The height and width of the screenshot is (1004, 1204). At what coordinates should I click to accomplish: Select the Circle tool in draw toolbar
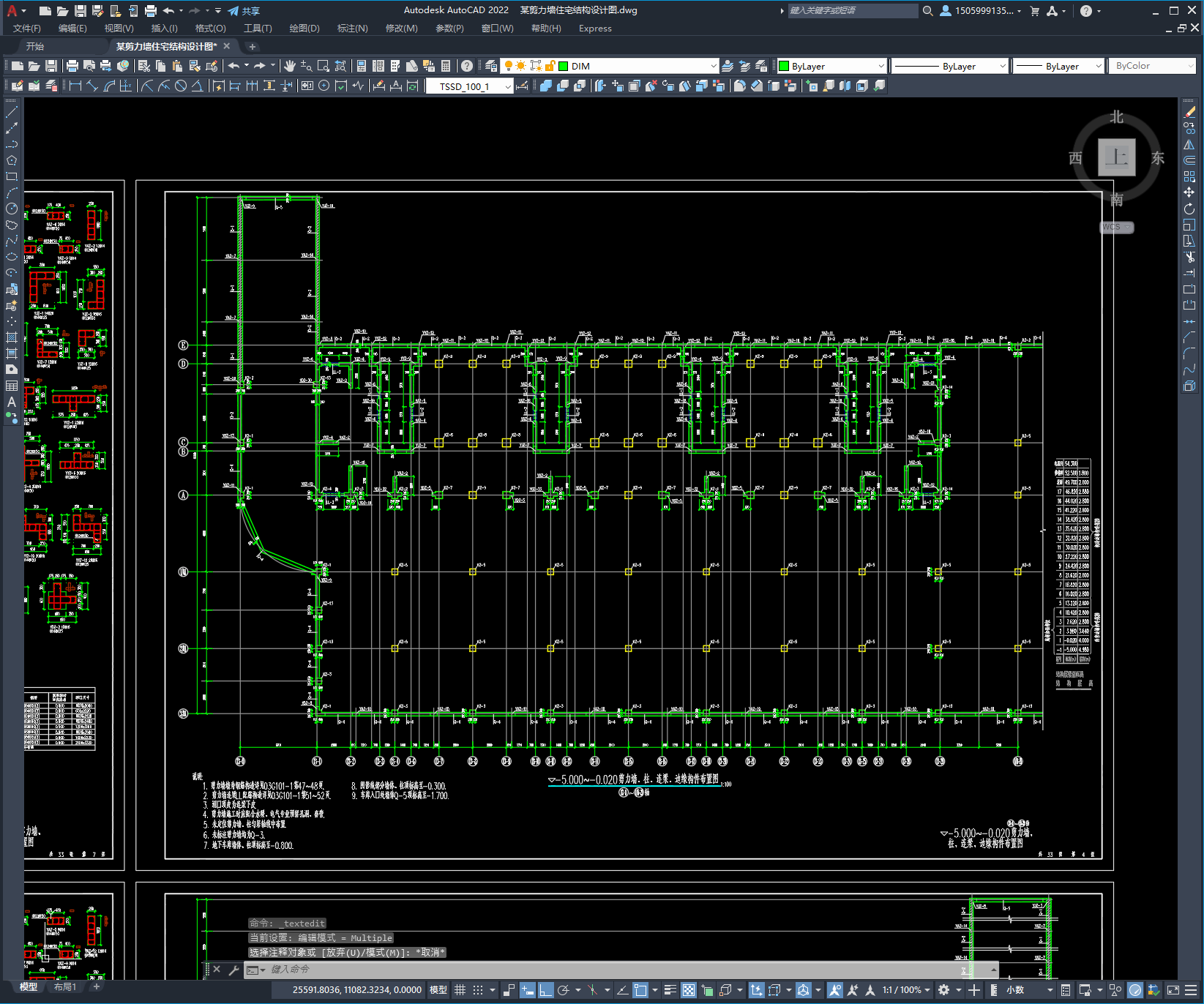pyautogui.click(x=12, y=209)
